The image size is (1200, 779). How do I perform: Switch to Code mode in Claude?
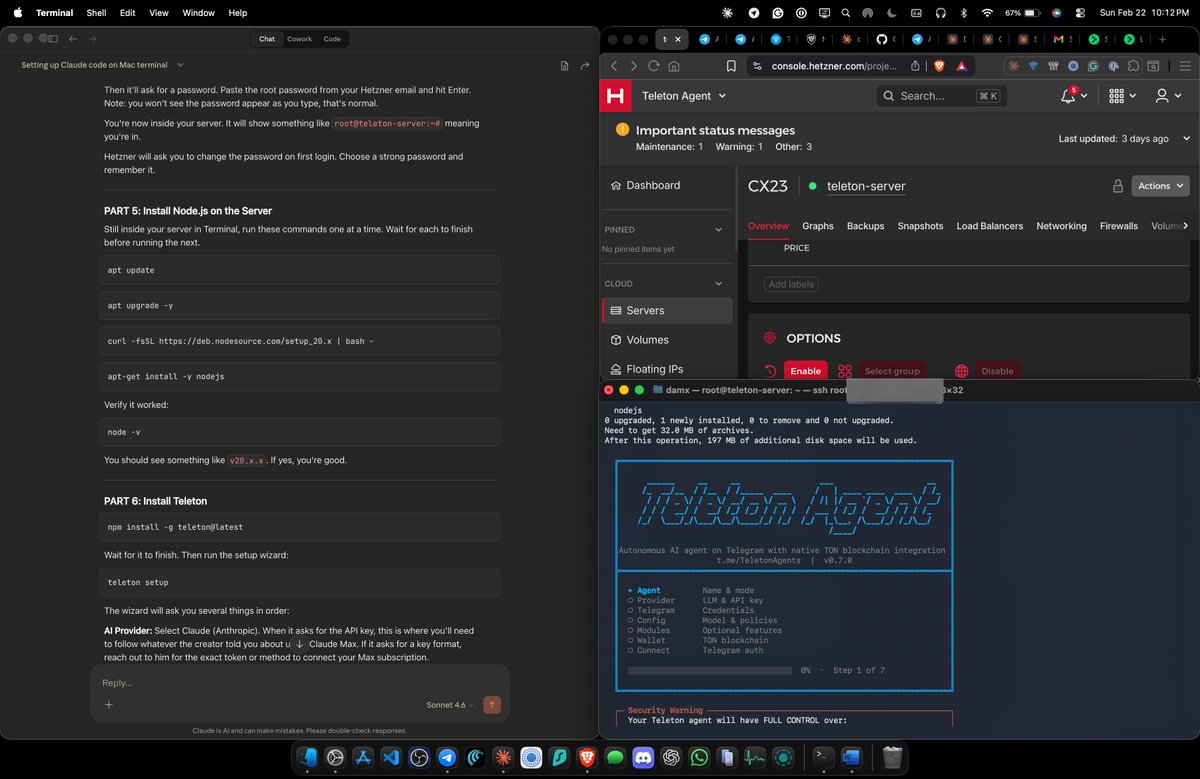(332, 39)
